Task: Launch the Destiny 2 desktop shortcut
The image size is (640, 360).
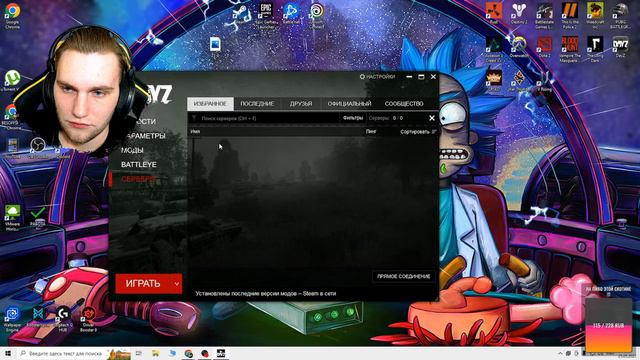Action: pos(519,13)
